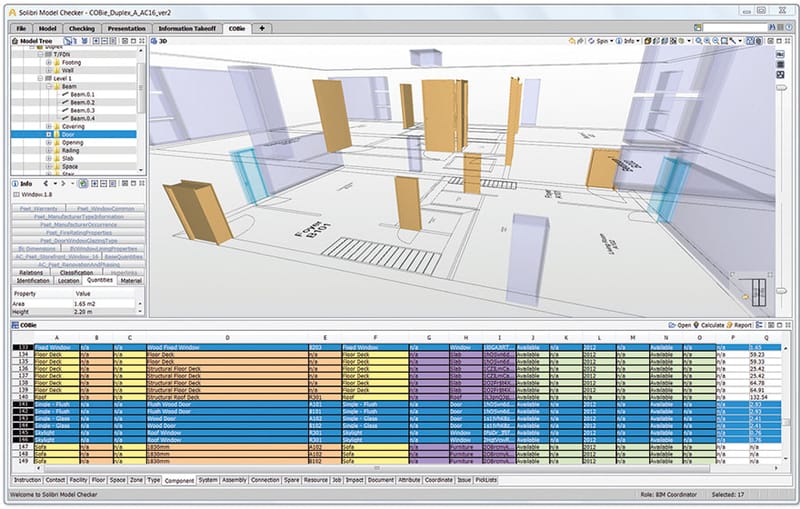Open the Information Takeoff tab
This screenshot has height=509, width=800.
tap(190, 29)
